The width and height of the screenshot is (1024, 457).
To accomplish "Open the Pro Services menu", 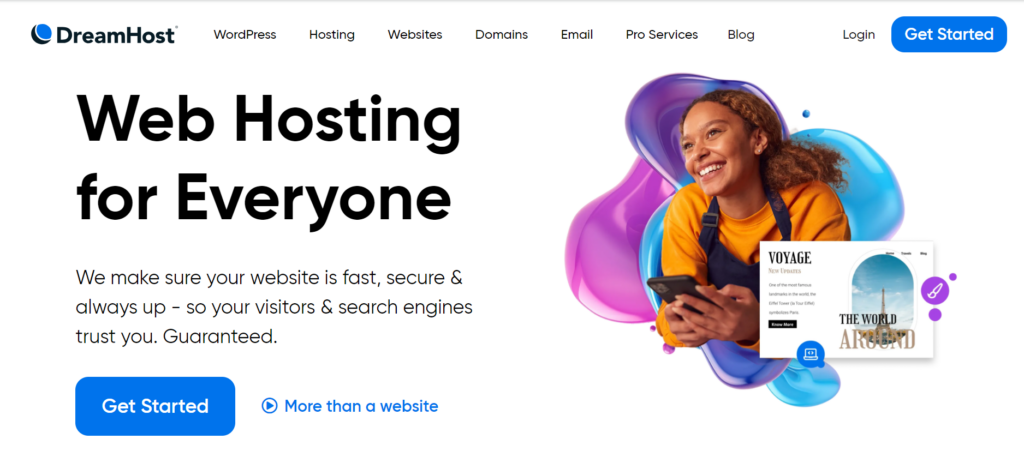I will click(x=662, y=35).
